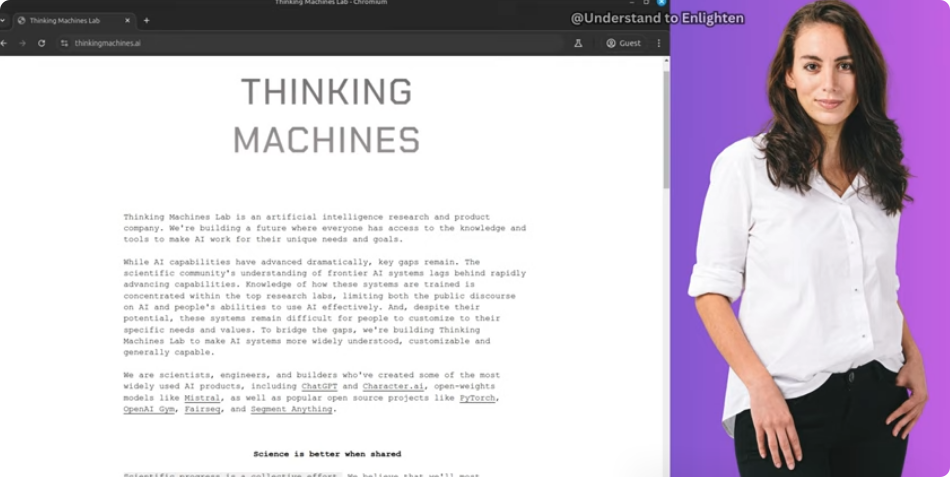This screenshot has height=477, width=950.
Task: Select the Thinking Machines Lab tab
Action: point(68,20)
